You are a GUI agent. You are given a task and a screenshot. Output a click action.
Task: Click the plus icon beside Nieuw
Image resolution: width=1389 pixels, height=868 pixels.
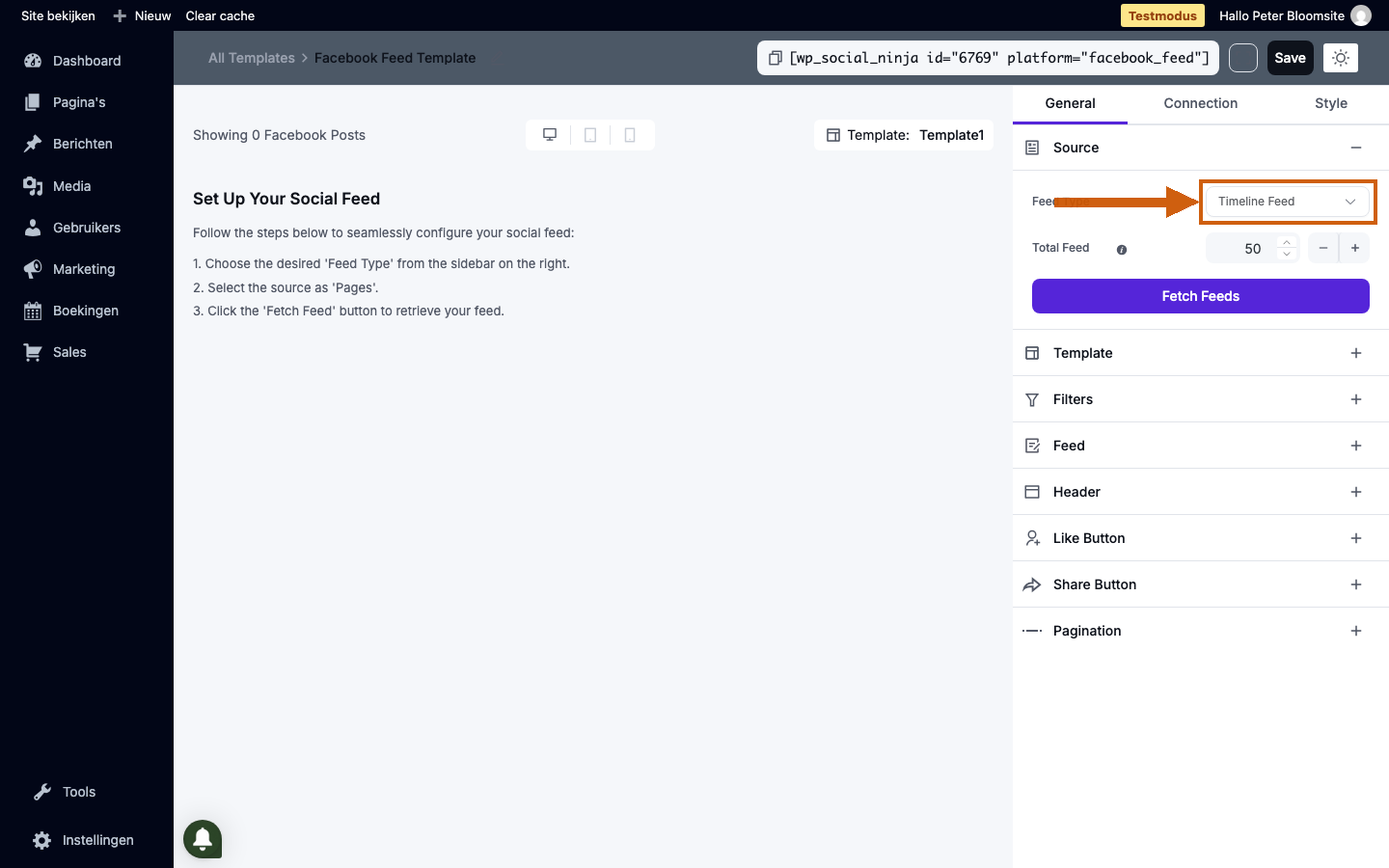(120, 15)
